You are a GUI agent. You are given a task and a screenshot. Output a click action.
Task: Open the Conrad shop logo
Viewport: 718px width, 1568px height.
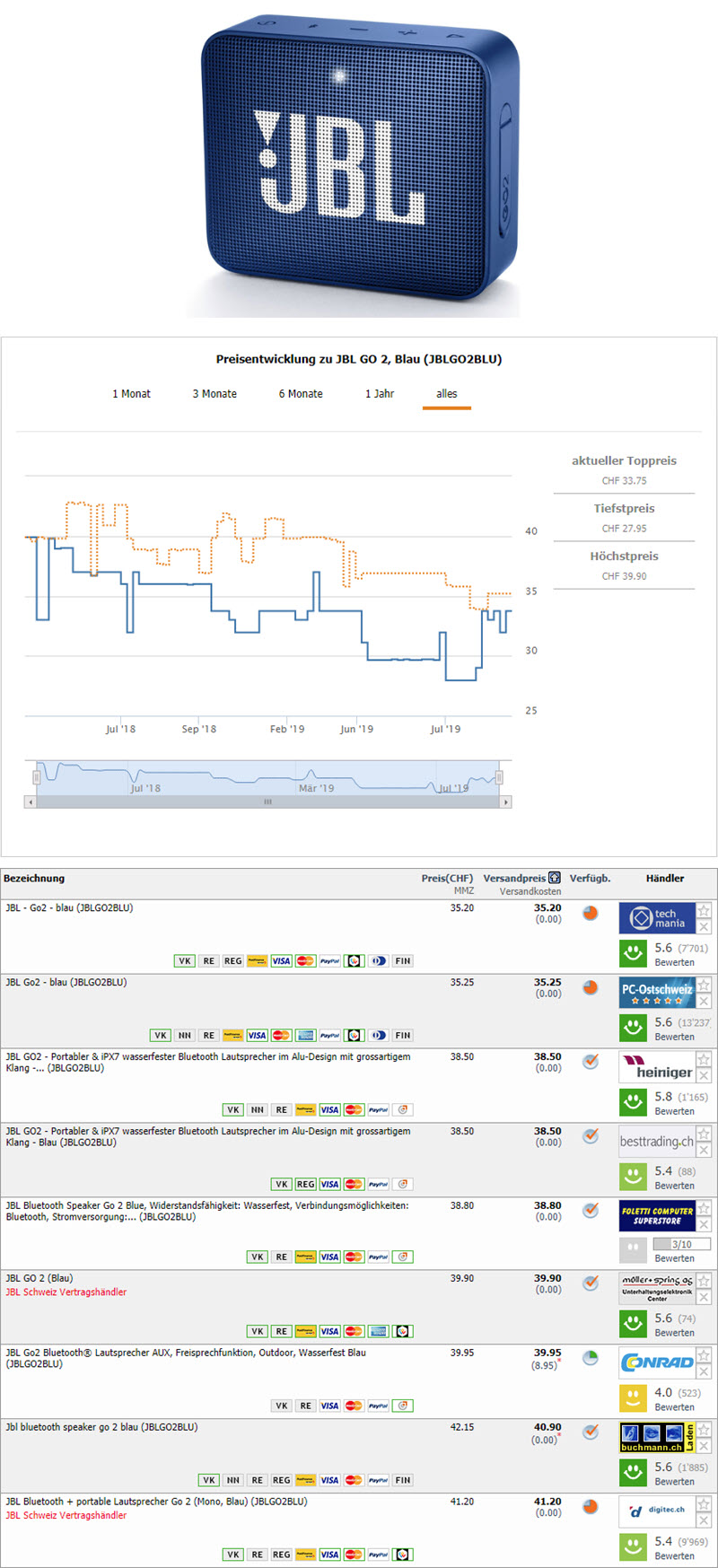click(657, 1362)
